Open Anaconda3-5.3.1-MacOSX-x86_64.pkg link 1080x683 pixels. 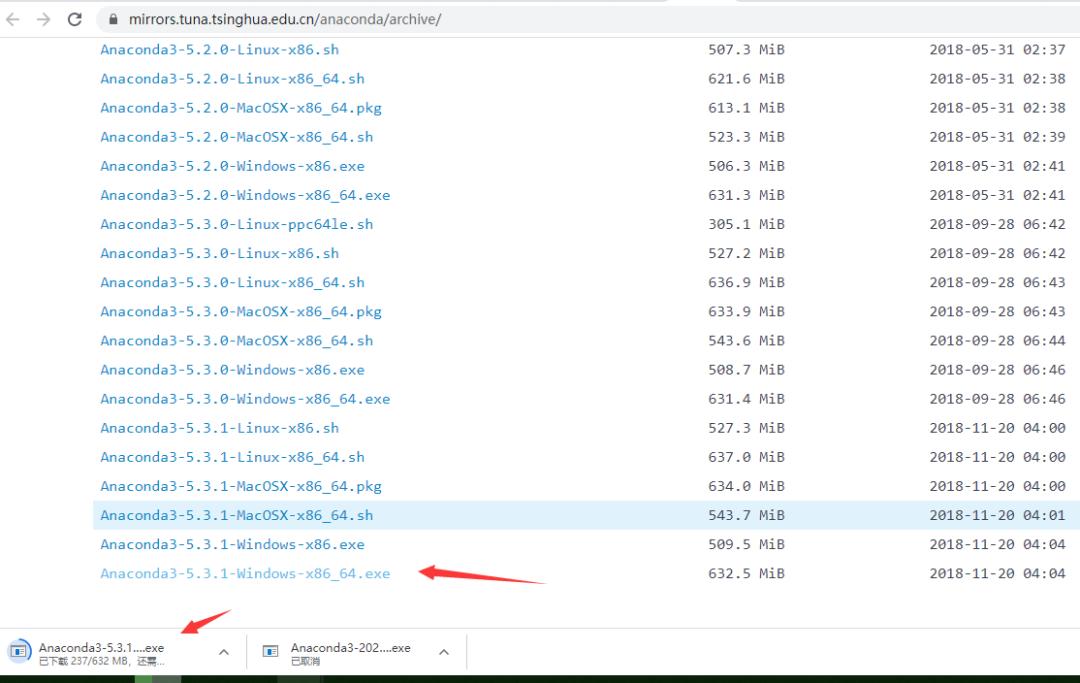[x=241, y=487]
